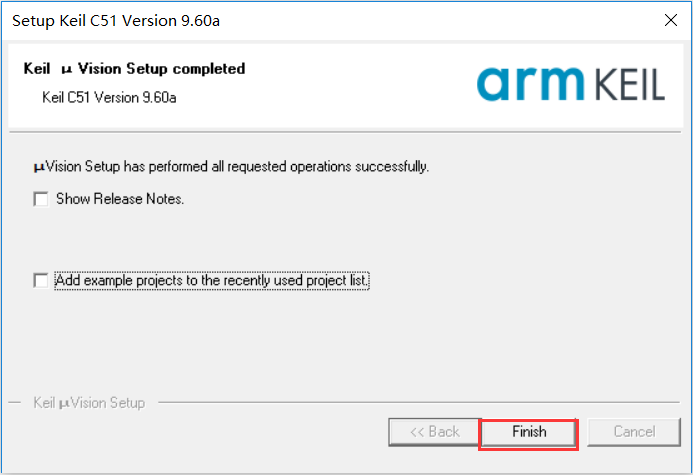Click the 'Keil C51 Version 9.60a' subtitle
Image resolution: width=693 pixels, height=475 pixels.
tap(110, 97)
